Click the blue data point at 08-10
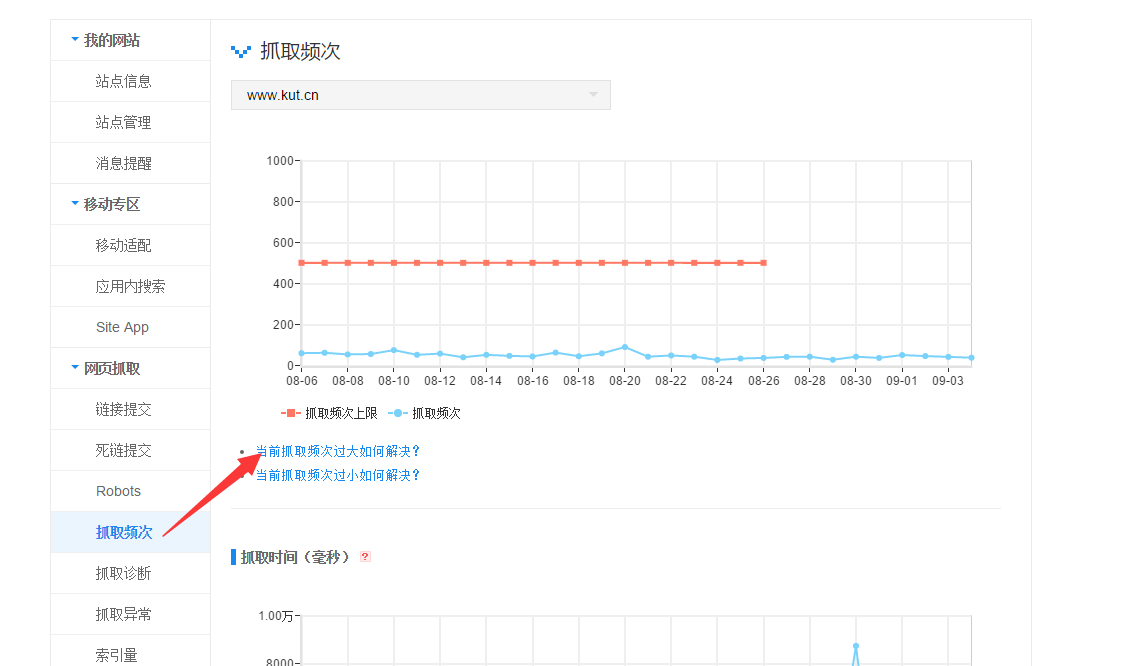This screenshot has width=1139, height=666. click(x=394, y=350)
